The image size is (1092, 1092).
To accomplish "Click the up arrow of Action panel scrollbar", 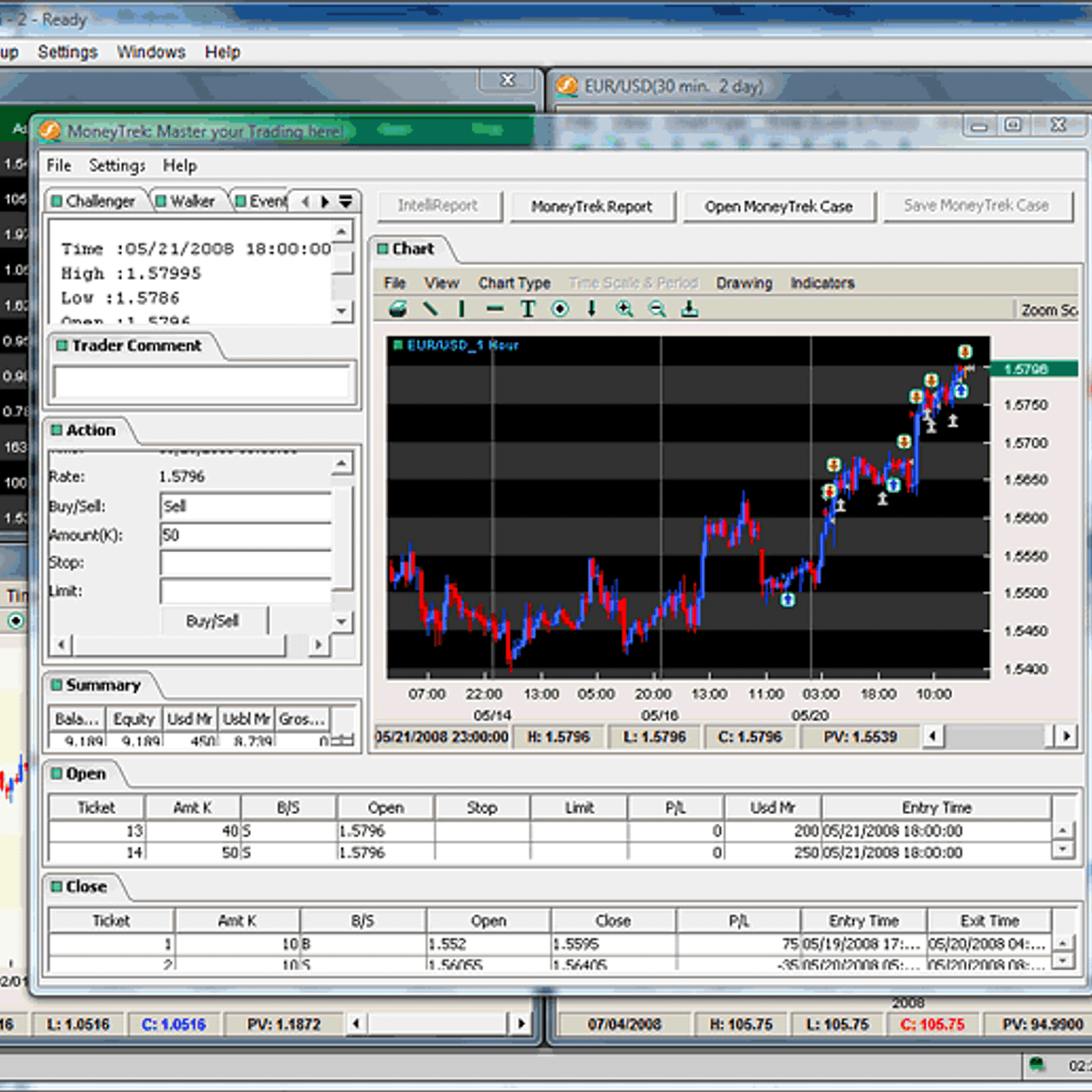I will pos(342,464).
